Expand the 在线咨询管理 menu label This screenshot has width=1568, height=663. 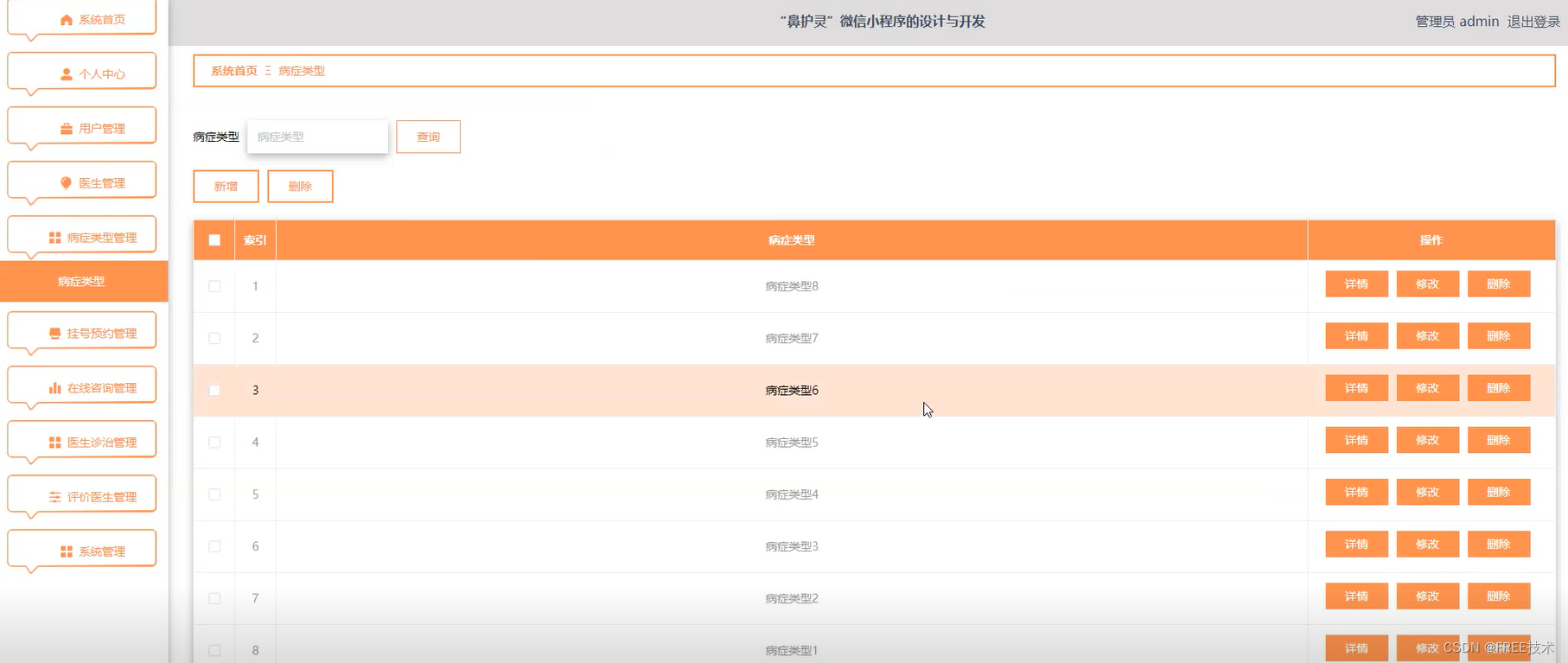102,388
